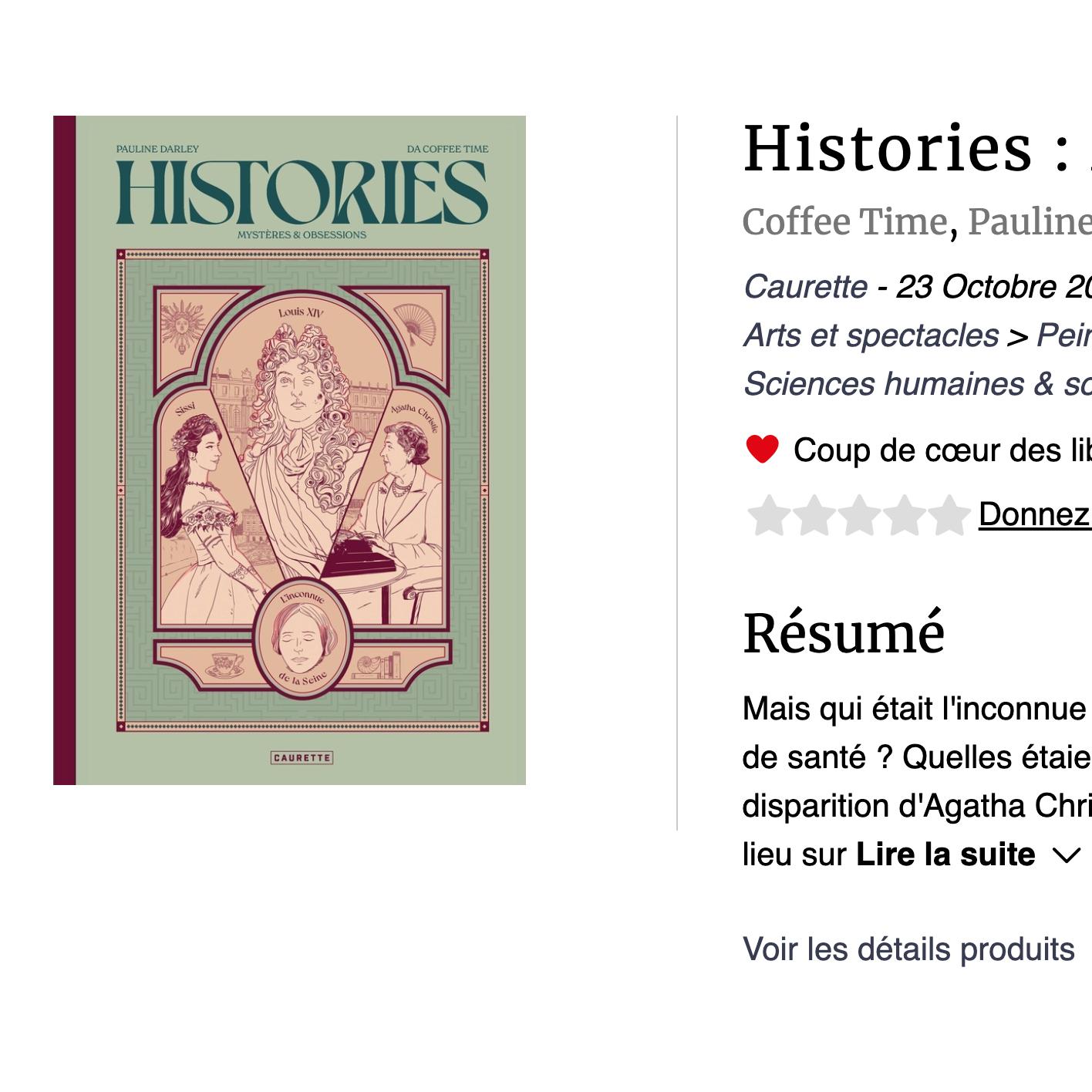Expand the Lire la suite summary text
The image size is (1092, 1092).
point(945,854)
